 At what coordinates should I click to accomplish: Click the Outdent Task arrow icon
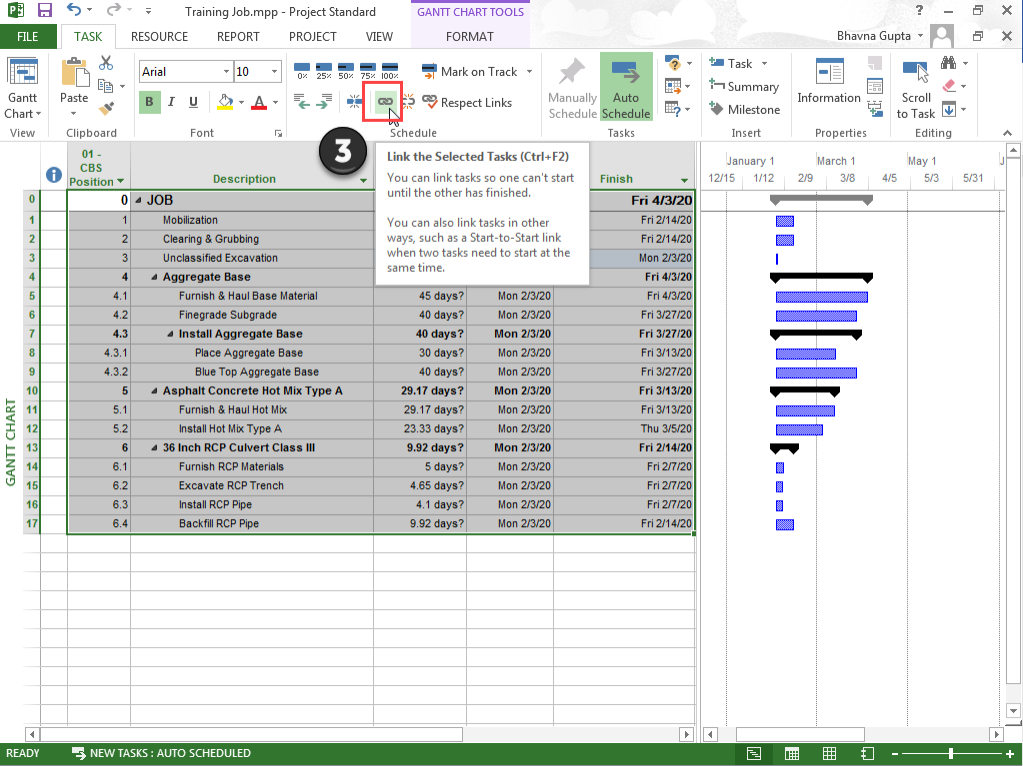(301, 101)
